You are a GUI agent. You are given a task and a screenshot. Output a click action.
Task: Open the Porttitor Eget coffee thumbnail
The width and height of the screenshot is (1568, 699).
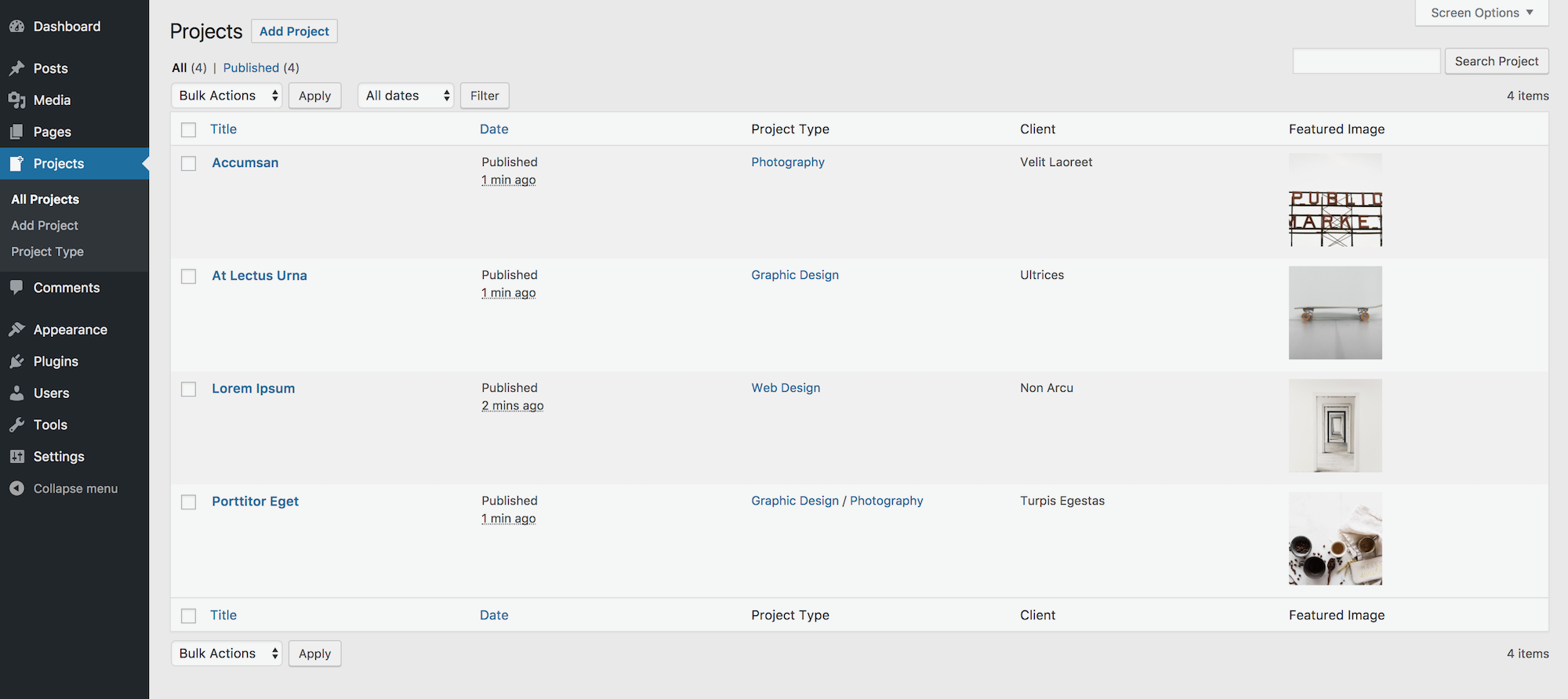click(1335, 538)
